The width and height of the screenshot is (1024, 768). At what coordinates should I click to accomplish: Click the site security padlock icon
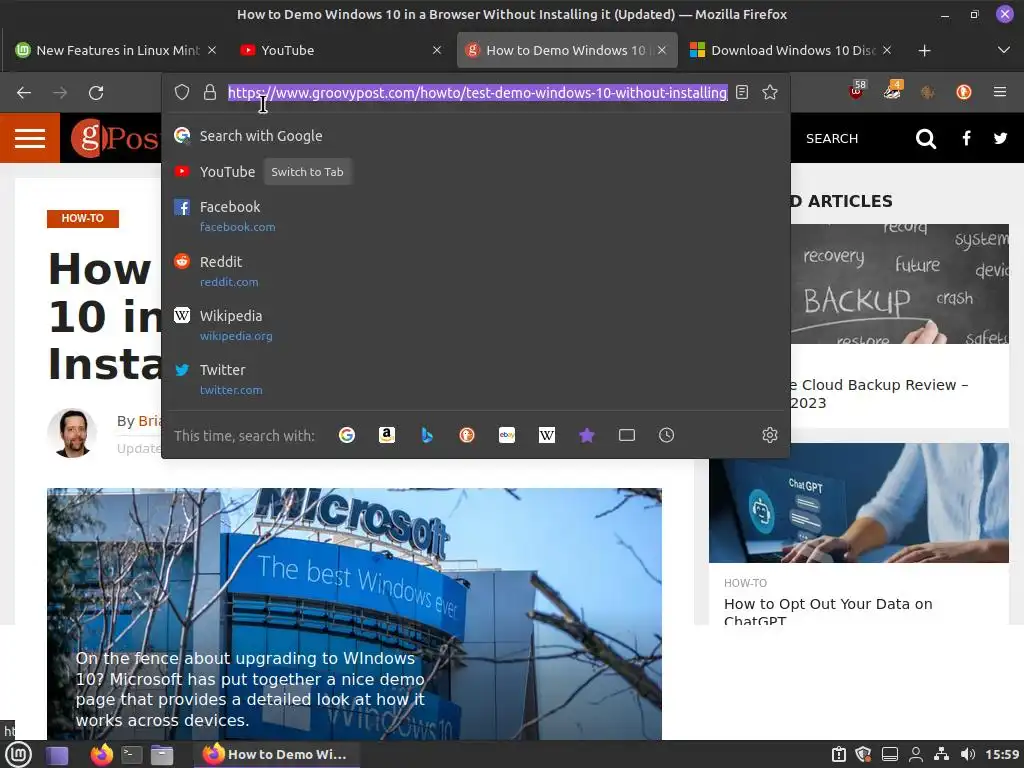pyautogui.click(x=210, y=93)
